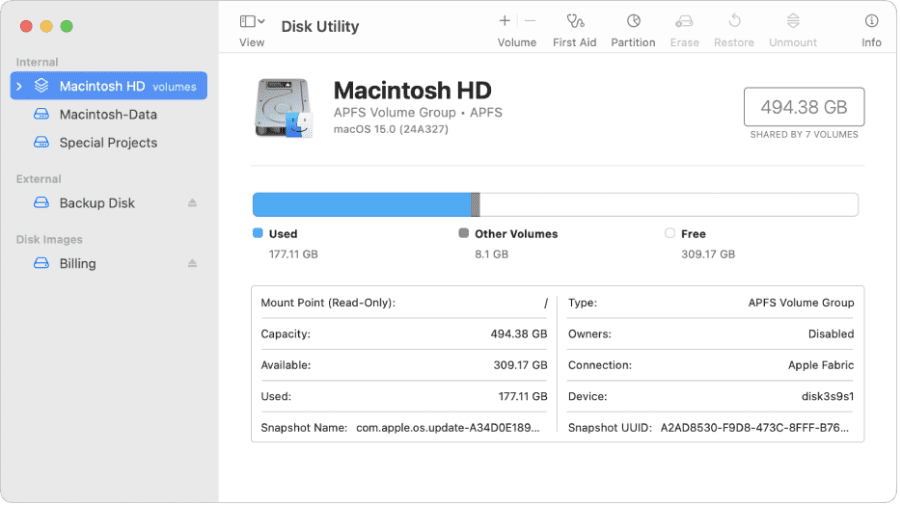Zoom the window with the green button
The image size is (900, 505).
[x=67, y=26]
